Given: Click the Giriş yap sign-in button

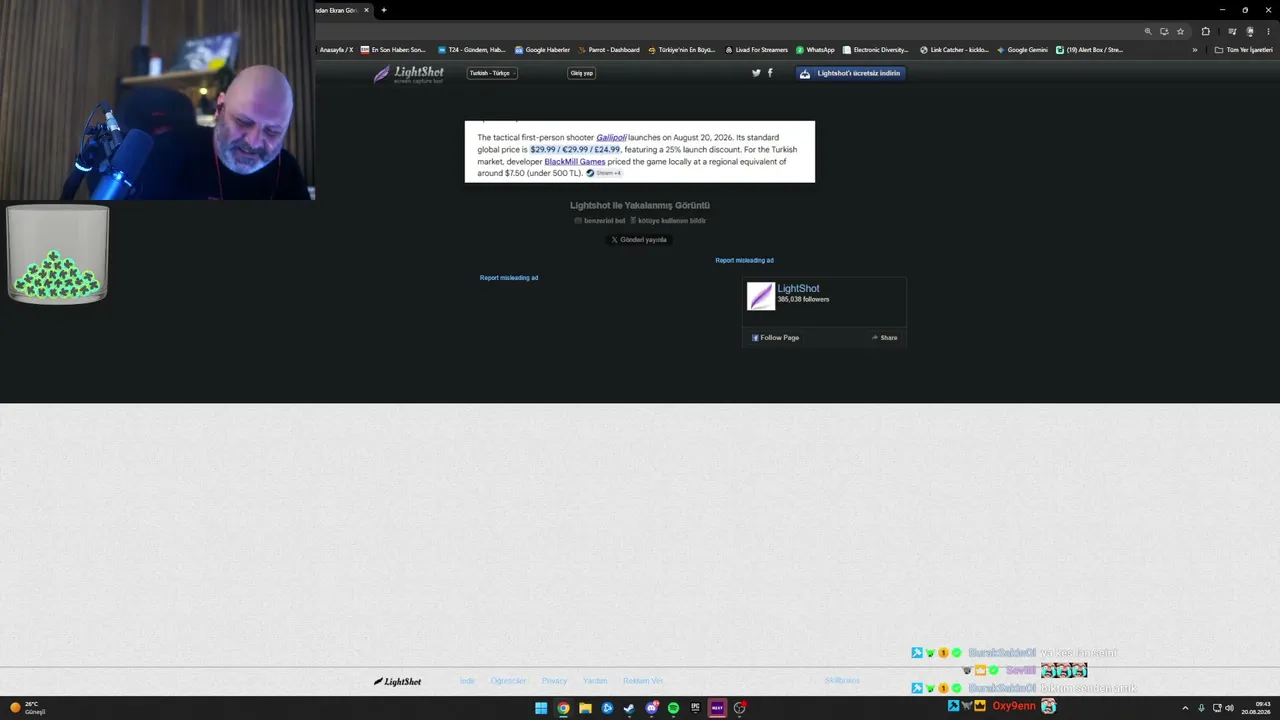Looking at the screenshot, I should 581,73.
